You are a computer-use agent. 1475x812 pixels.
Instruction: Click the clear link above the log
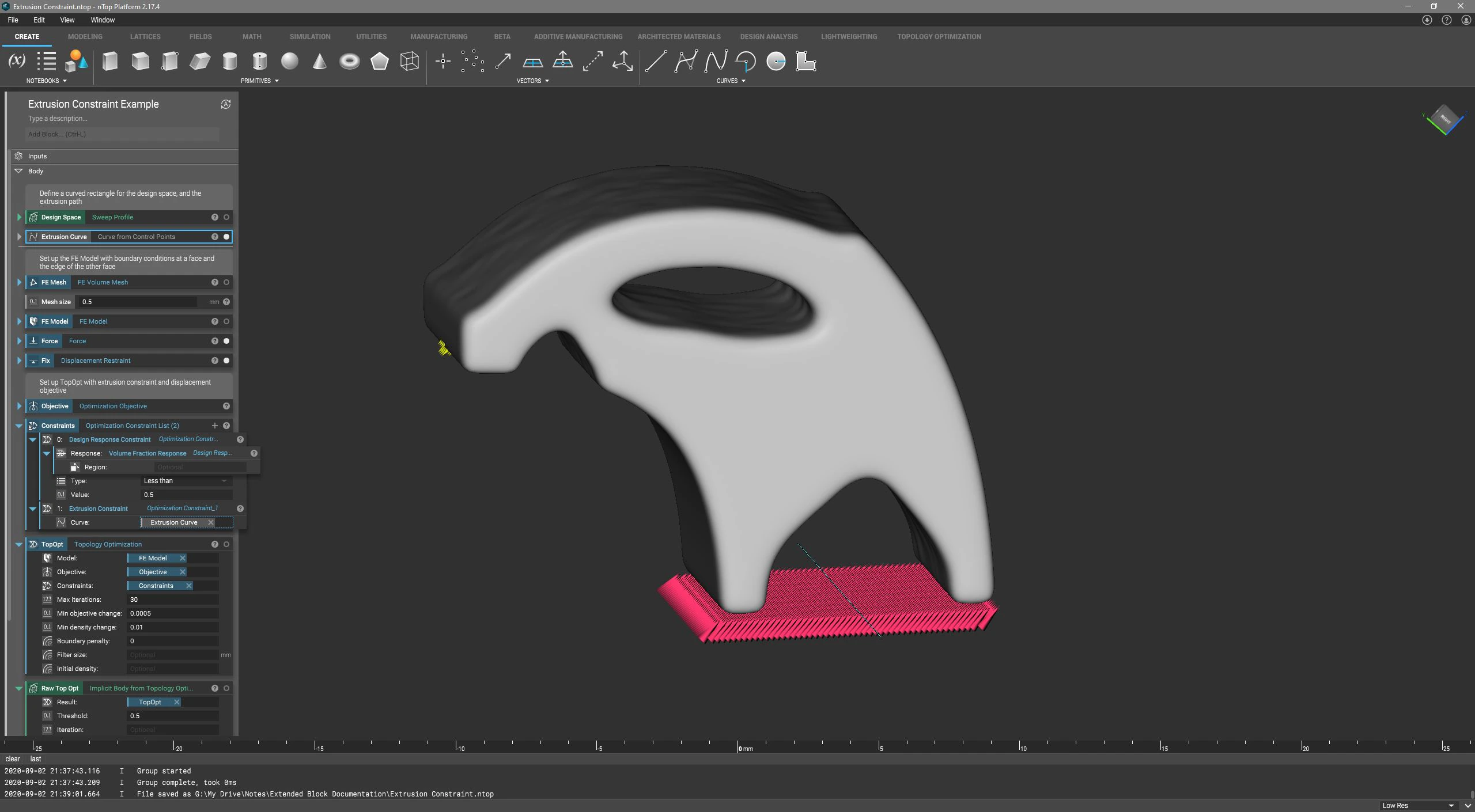[13, 758]
